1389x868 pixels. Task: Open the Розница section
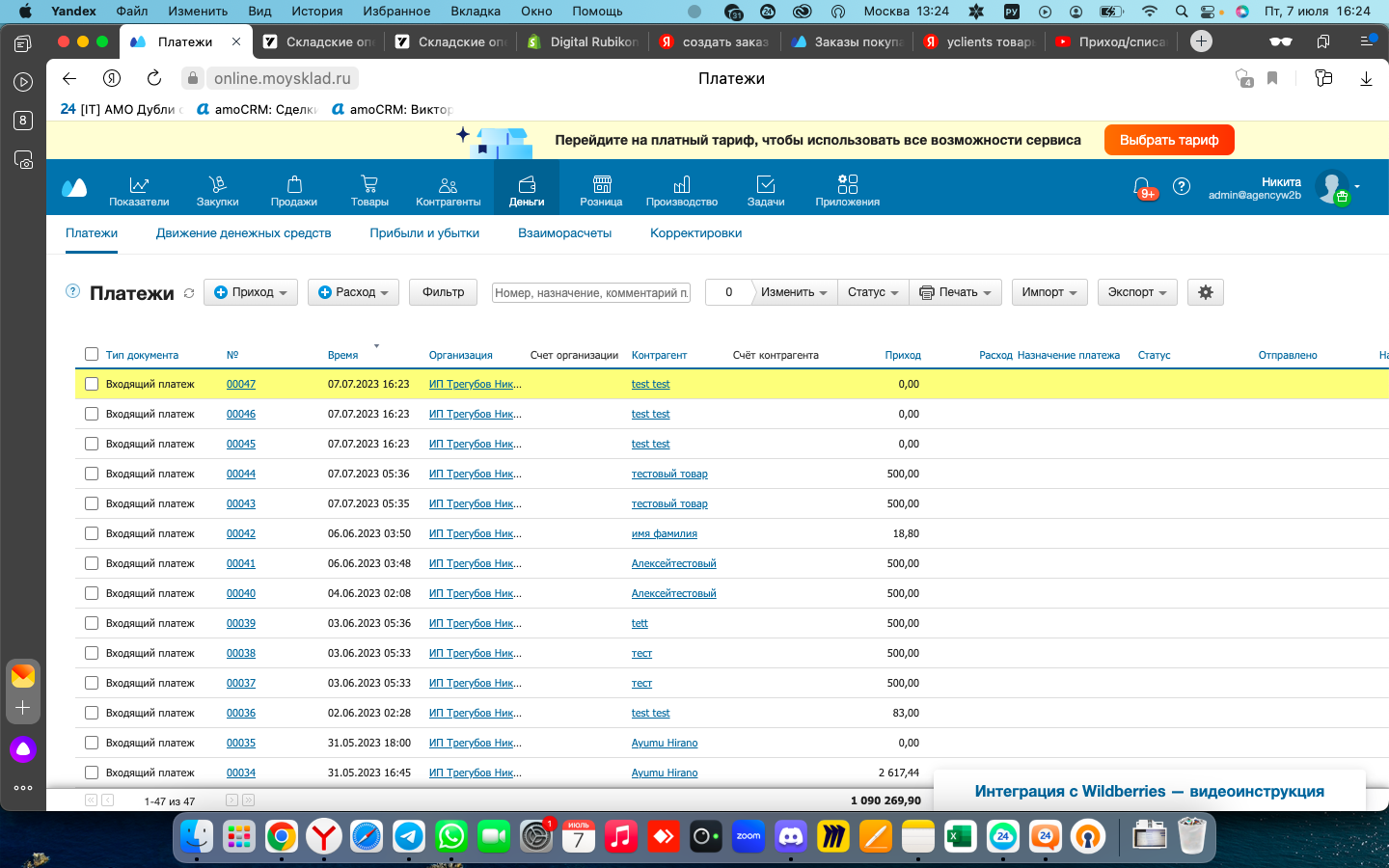[x=601, y=190]
